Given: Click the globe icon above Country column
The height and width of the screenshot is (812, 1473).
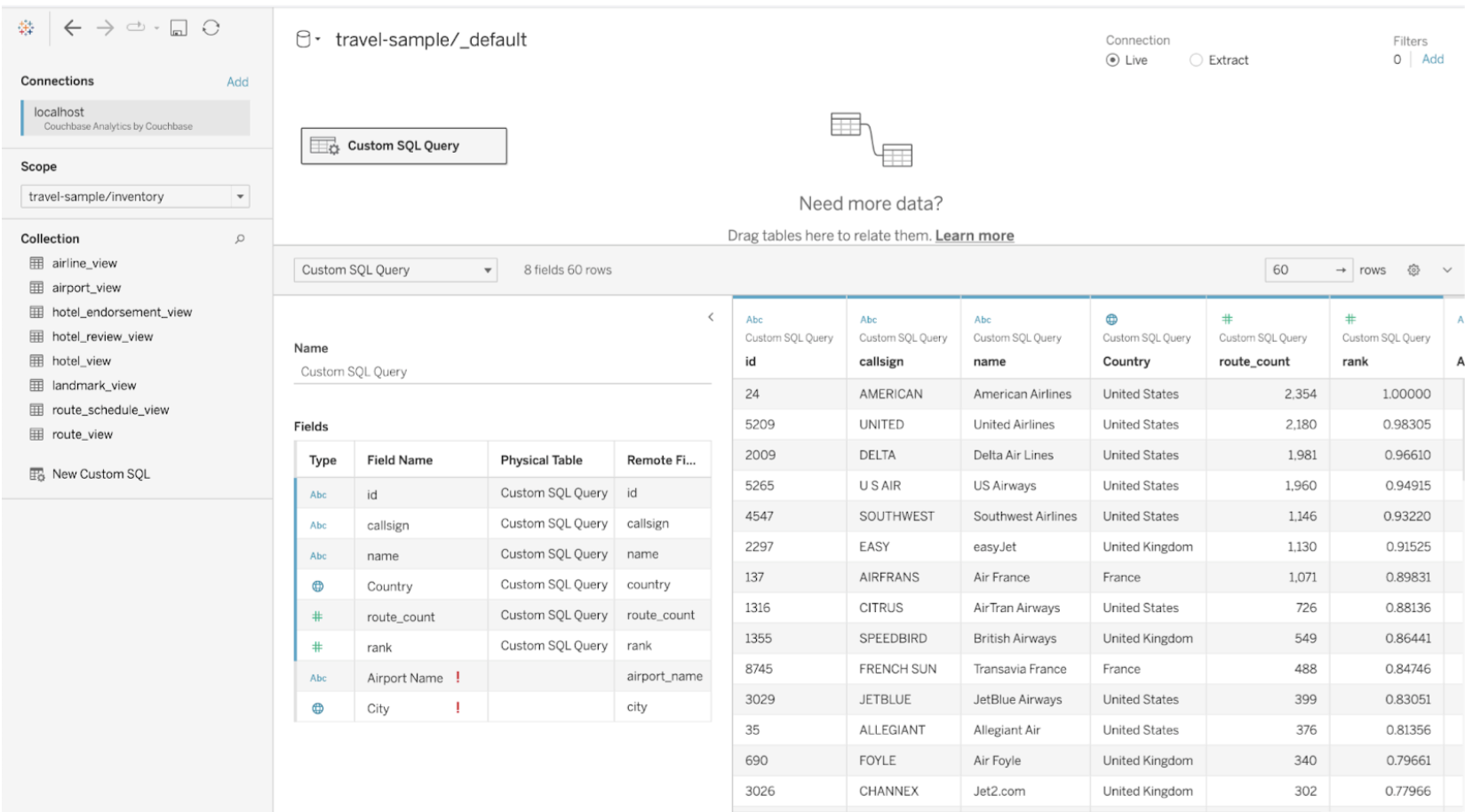Looking at the screenshot, I should click(1111, 320).
